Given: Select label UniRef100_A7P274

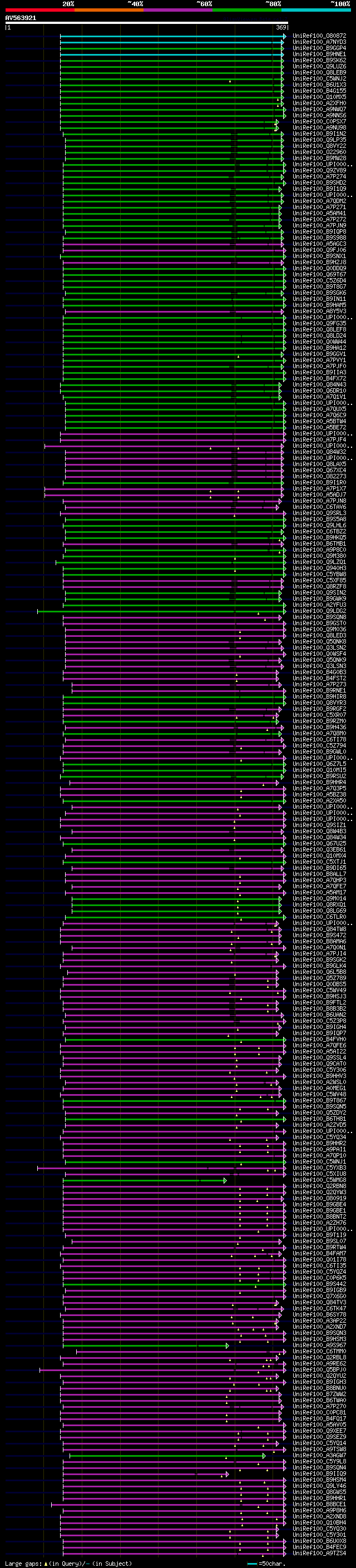Looking at the screenshot, I should pyautogui.click(x=319, y=176).
